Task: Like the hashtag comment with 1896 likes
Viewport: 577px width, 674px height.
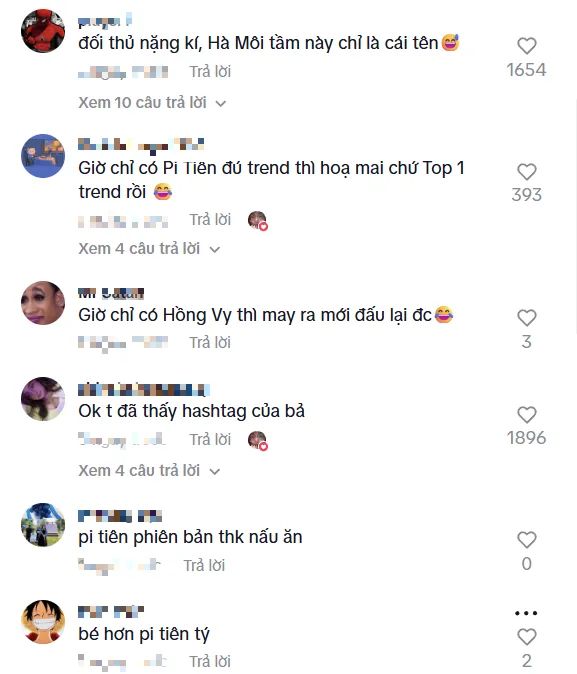Action: 526,414
